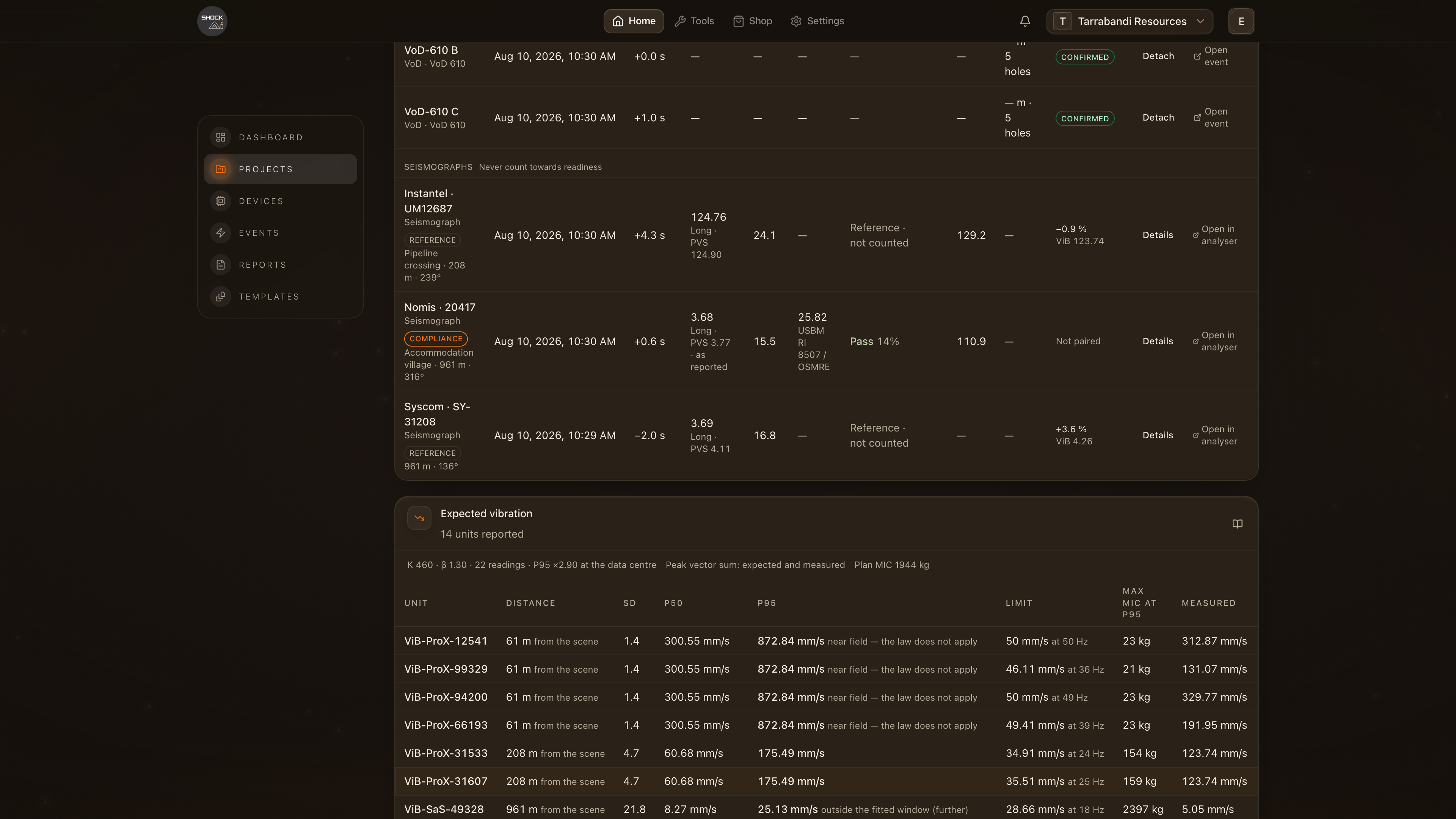
Task: Open the Shop tab
Action: click(752, 21)
